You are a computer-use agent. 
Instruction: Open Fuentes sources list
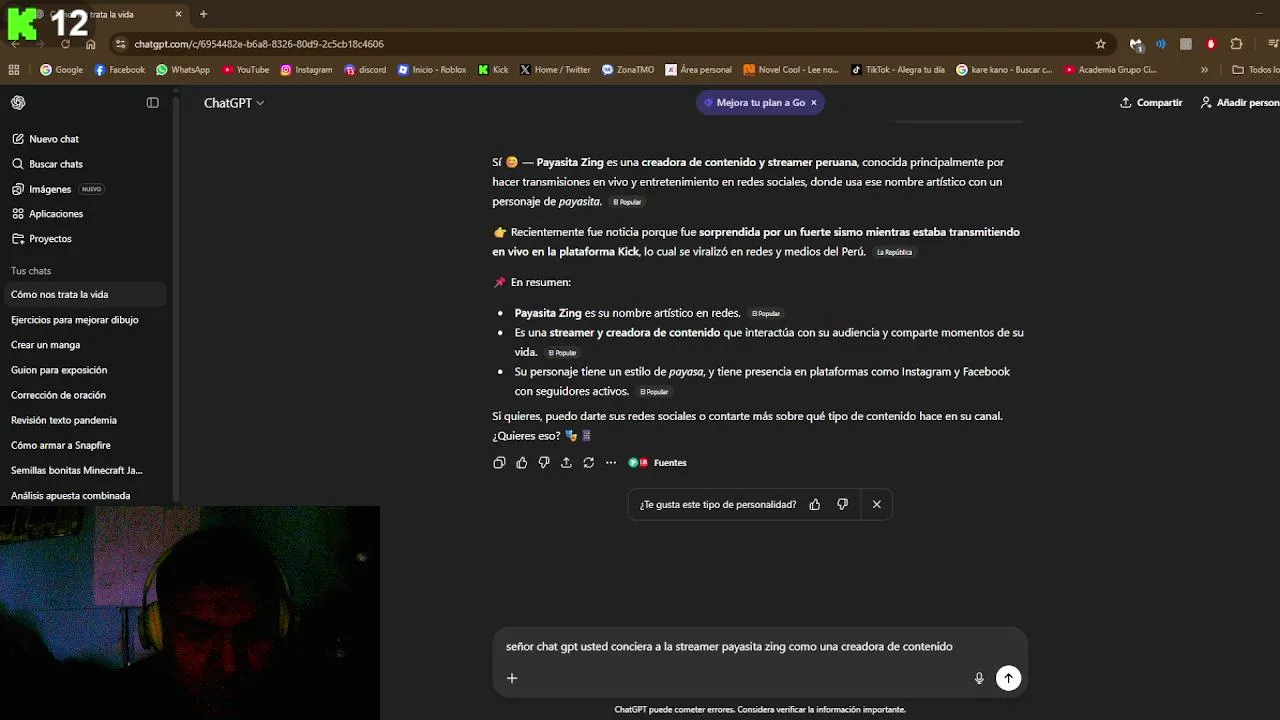(x=657, y=463)
